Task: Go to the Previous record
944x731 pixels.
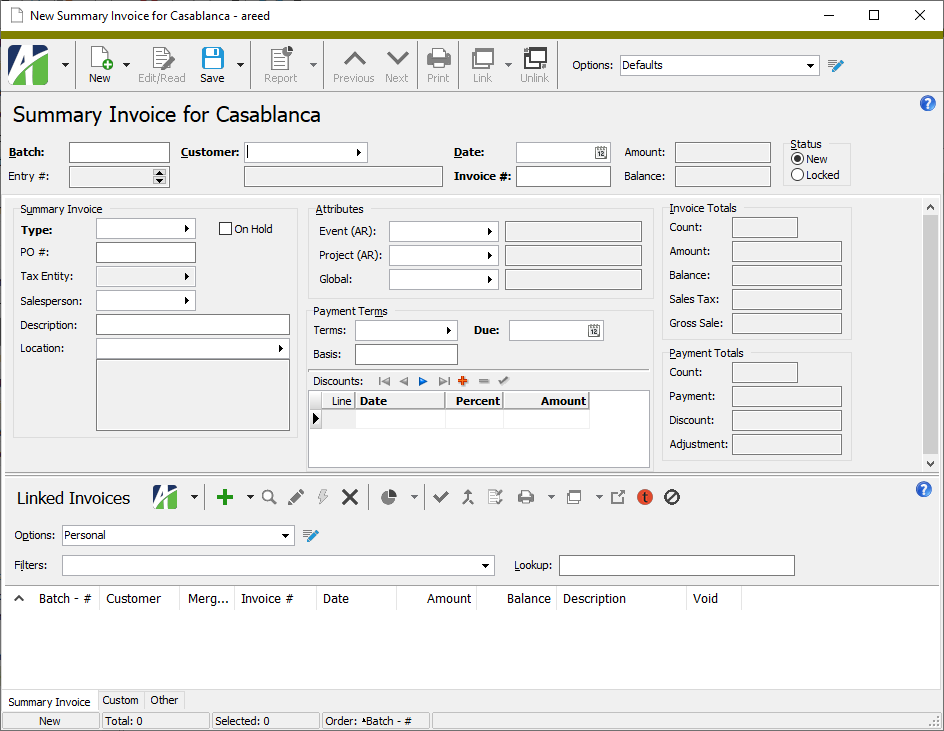Action: 353,64
